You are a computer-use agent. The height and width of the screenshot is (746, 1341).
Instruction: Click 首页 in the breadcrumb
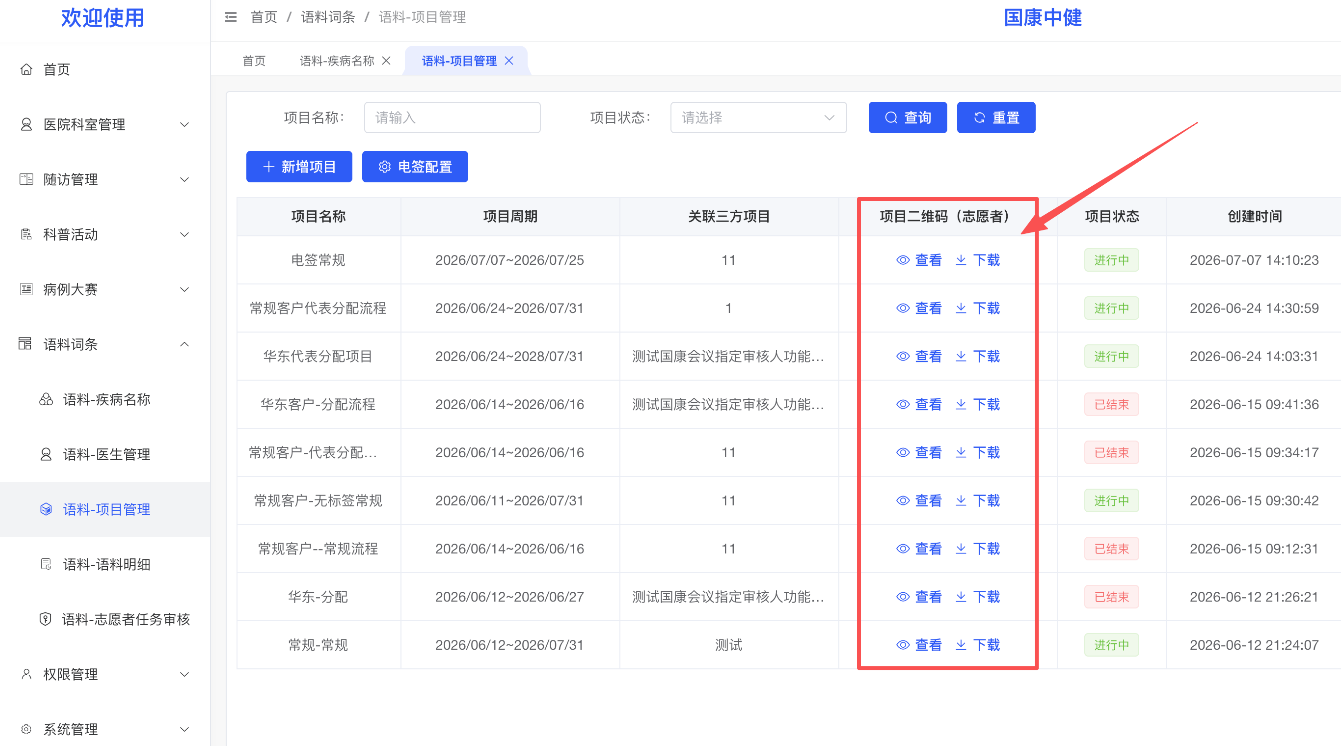[264, 17]
